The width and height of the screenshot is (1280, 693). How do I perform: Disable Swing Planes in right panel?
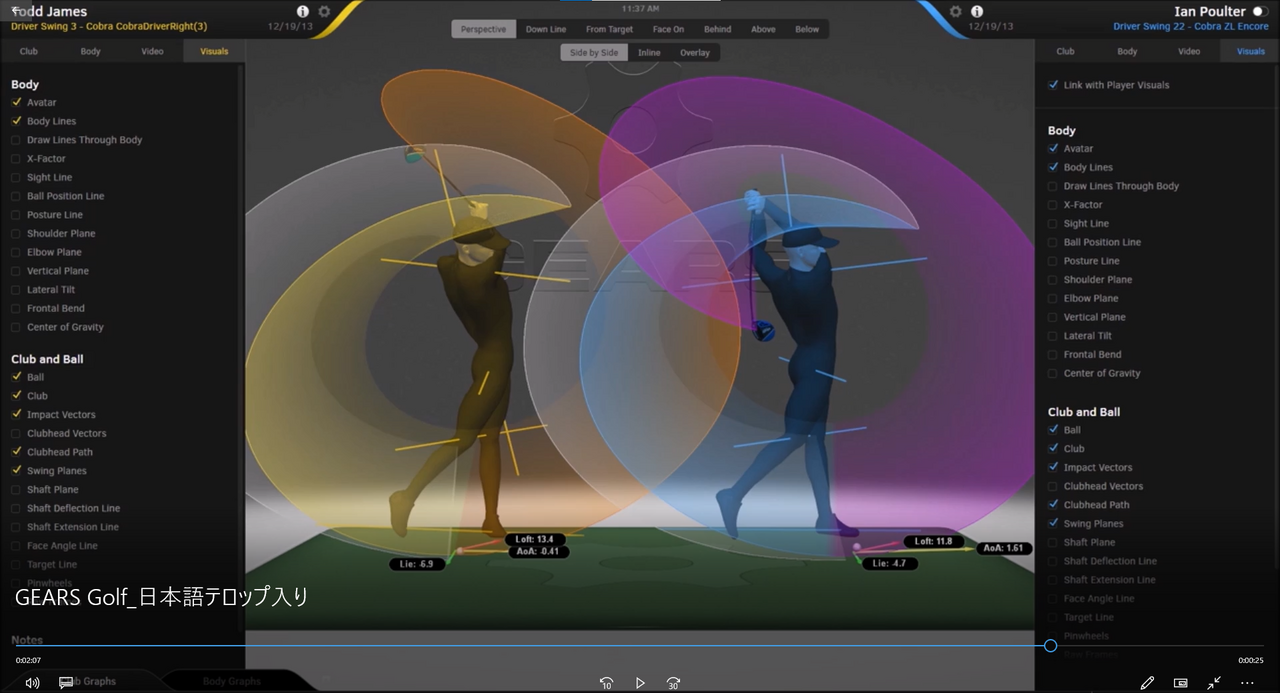(x=1053, y=524)
